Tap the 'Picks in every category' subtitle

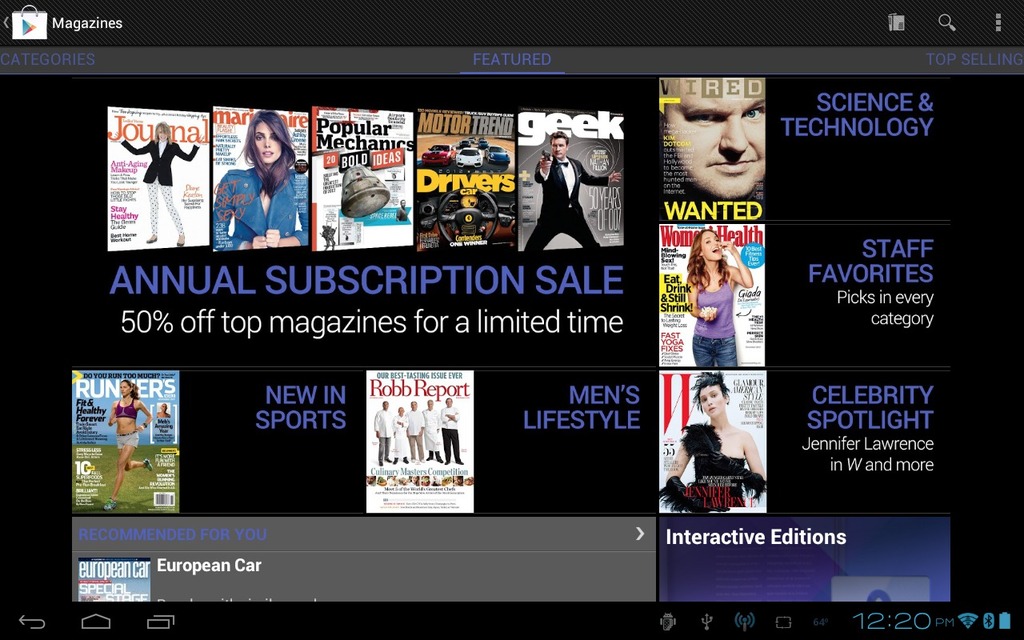tap(885, 308)
